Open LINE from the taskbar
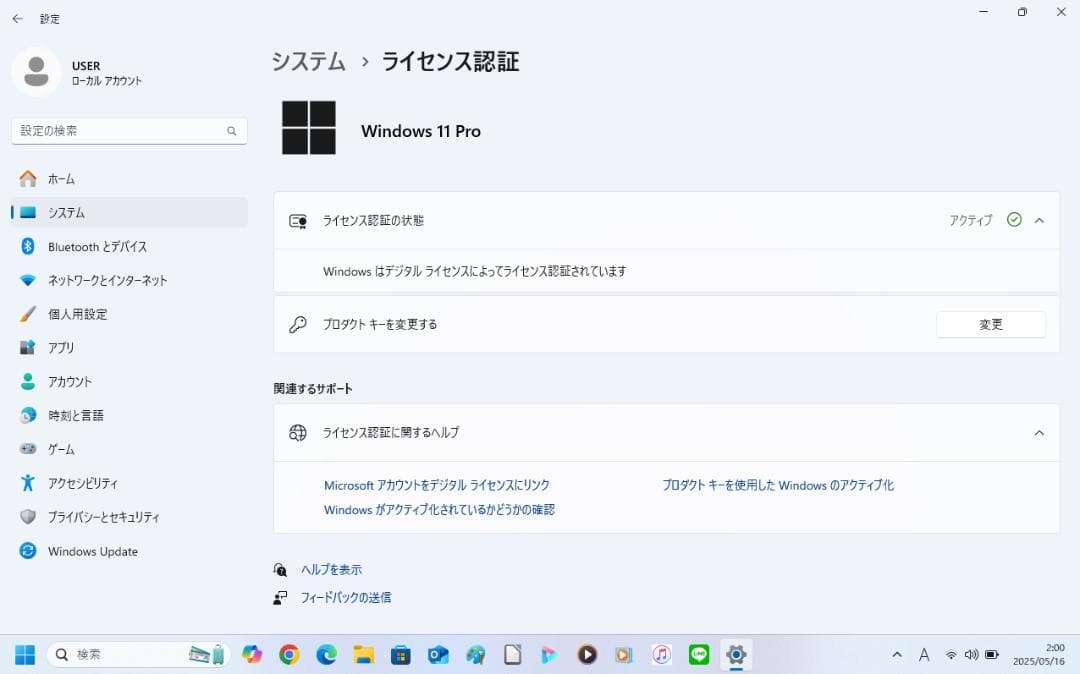The image size is (1080, 674). coord(697,655)
